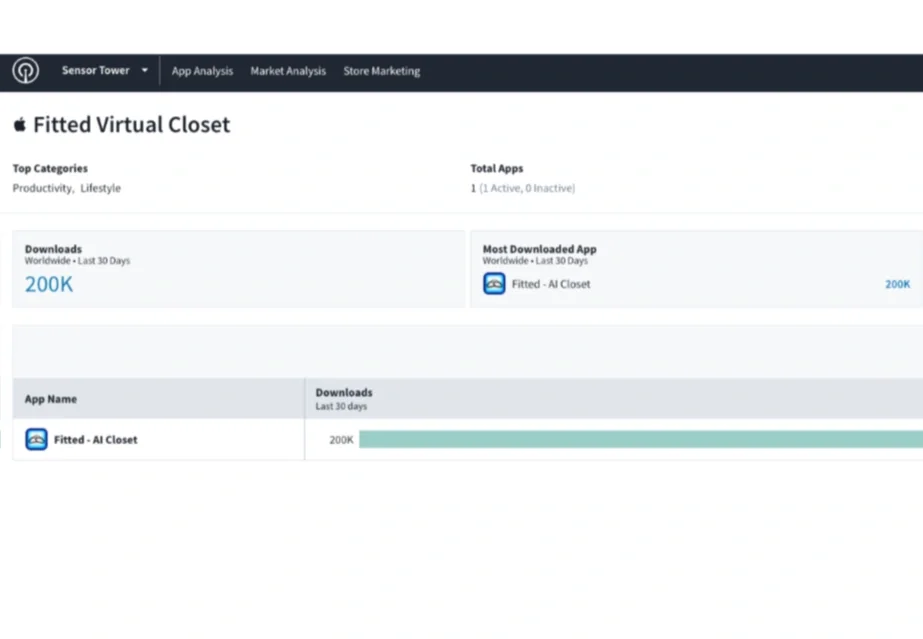The image size is (923, 639).
Task: Click 200K value in Most Downloaded App card
Action: tap(898, 284)
